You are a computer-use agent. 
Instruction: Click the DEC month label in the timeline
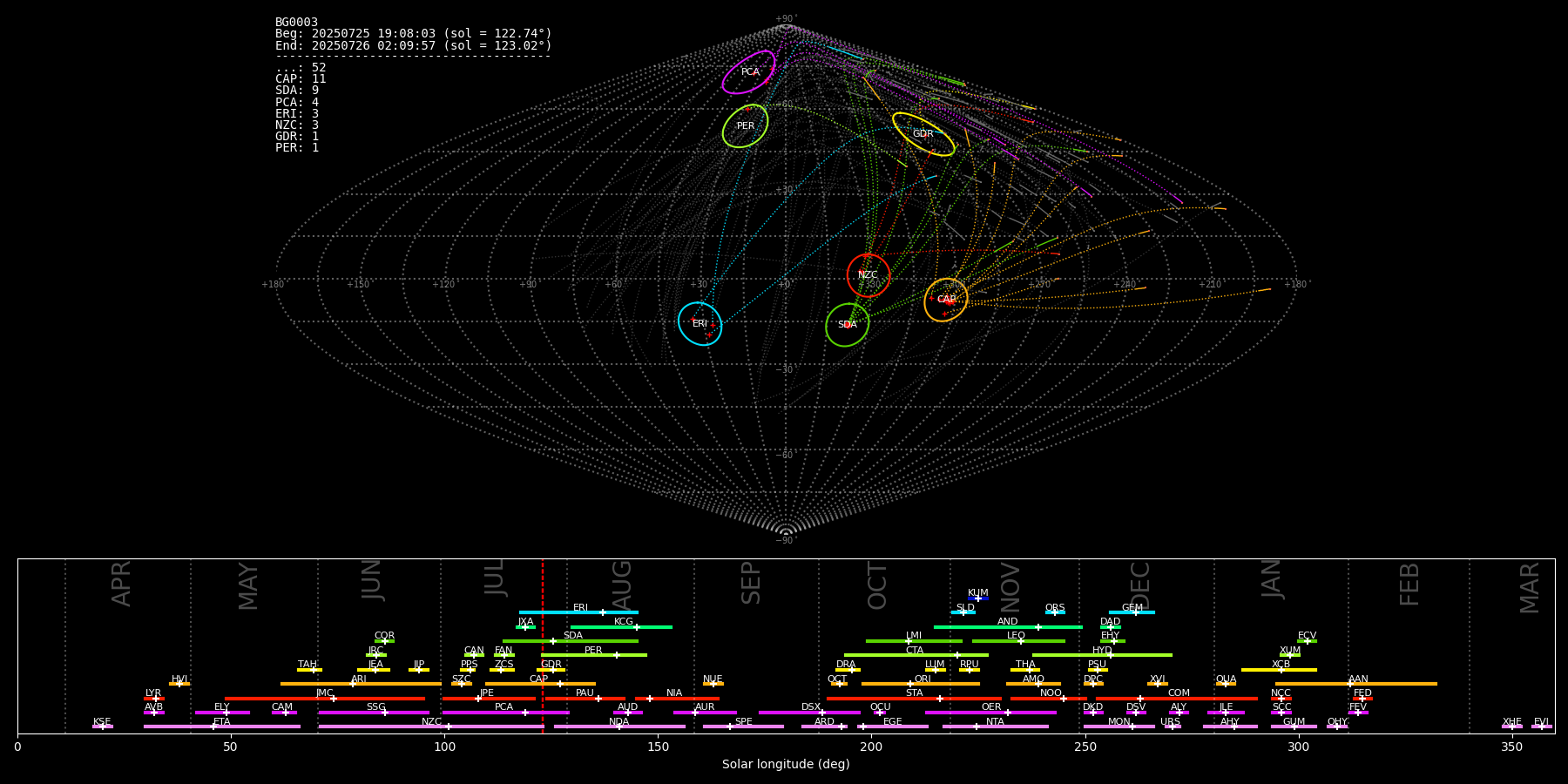pos(1140,585)
